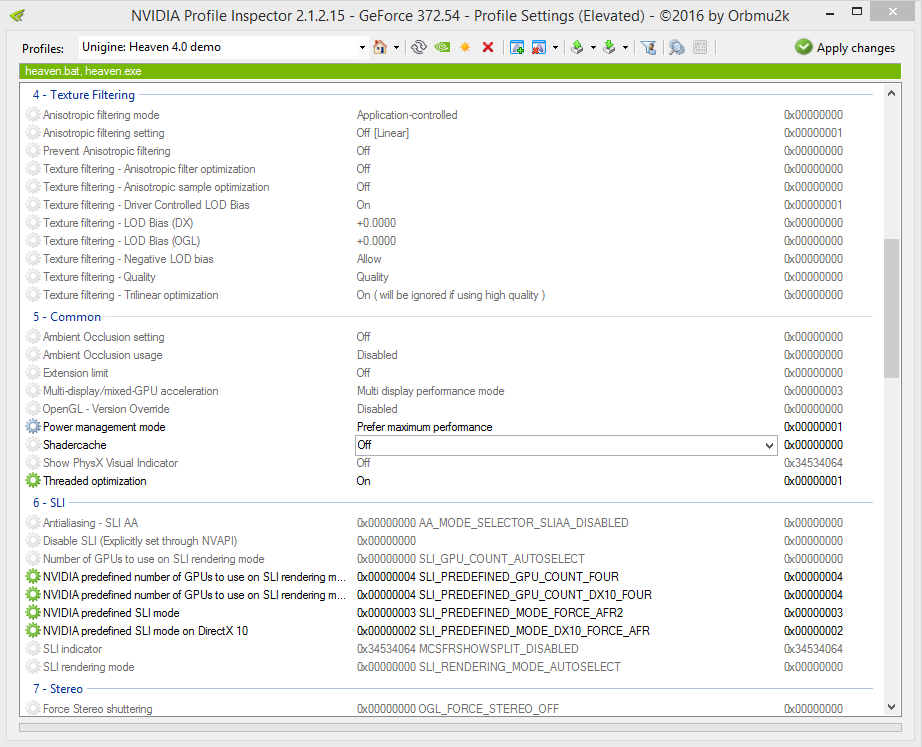Click the scrollbar down arrow of settings list
This screenshot has width=922, height=747.
click(x=891, y=706)
